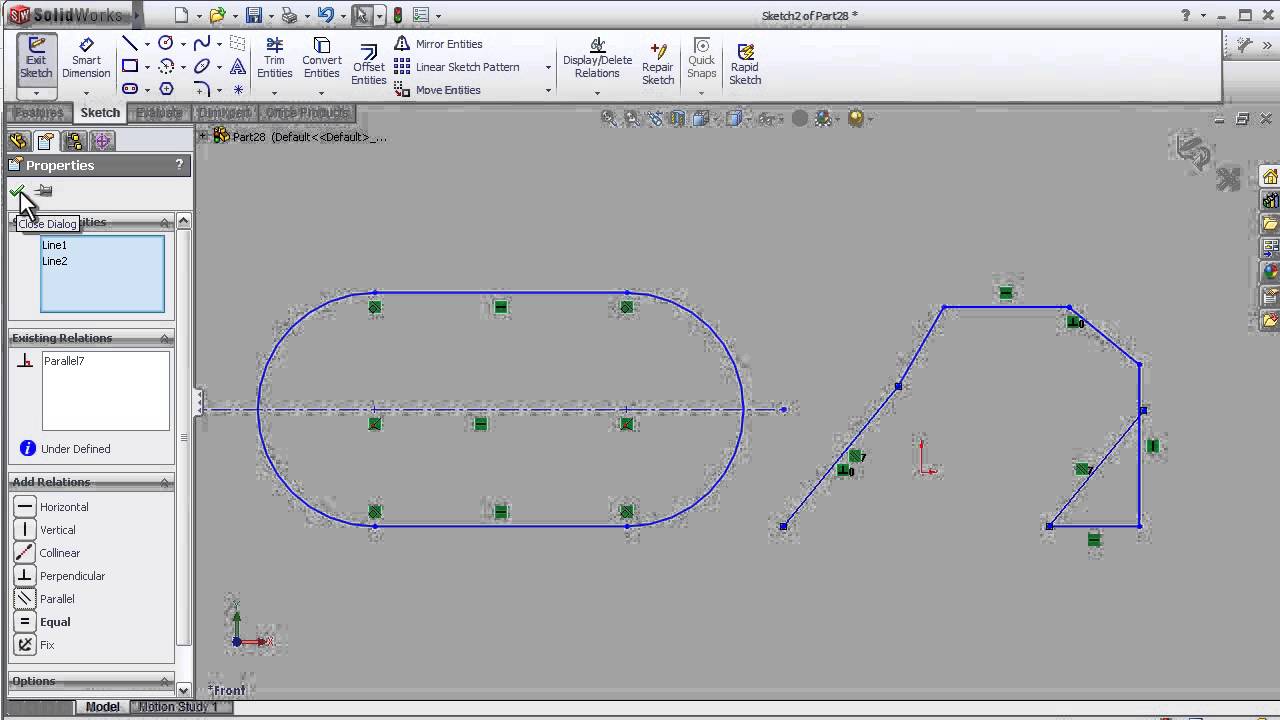Image resolution: width=1280 pixels, height=720 pixels.
Task: Click the green OK checkmark in Properties
Action: tap(17, 191)
